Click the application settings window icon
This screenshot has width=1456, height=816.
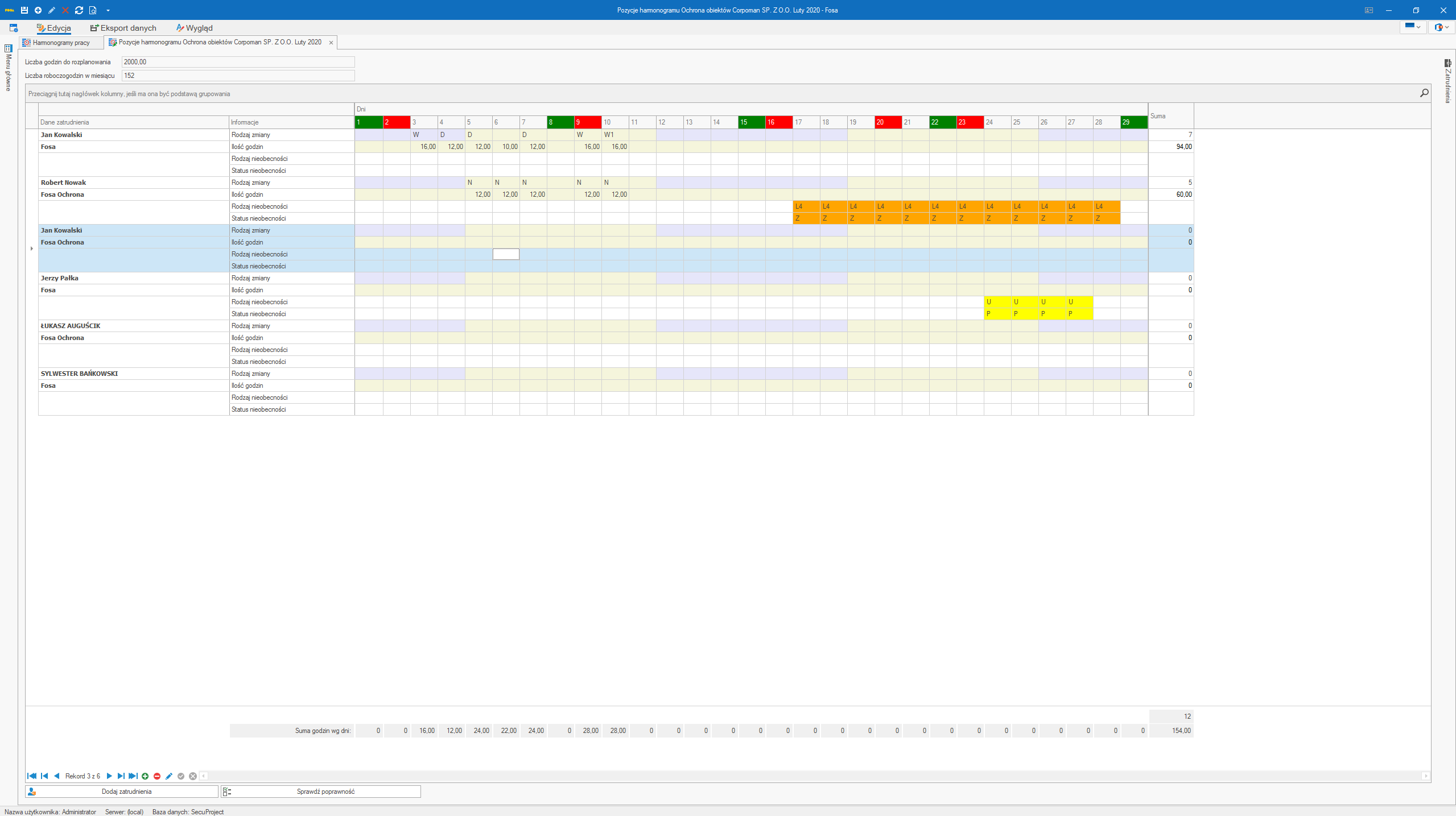(x=14, y=28)
